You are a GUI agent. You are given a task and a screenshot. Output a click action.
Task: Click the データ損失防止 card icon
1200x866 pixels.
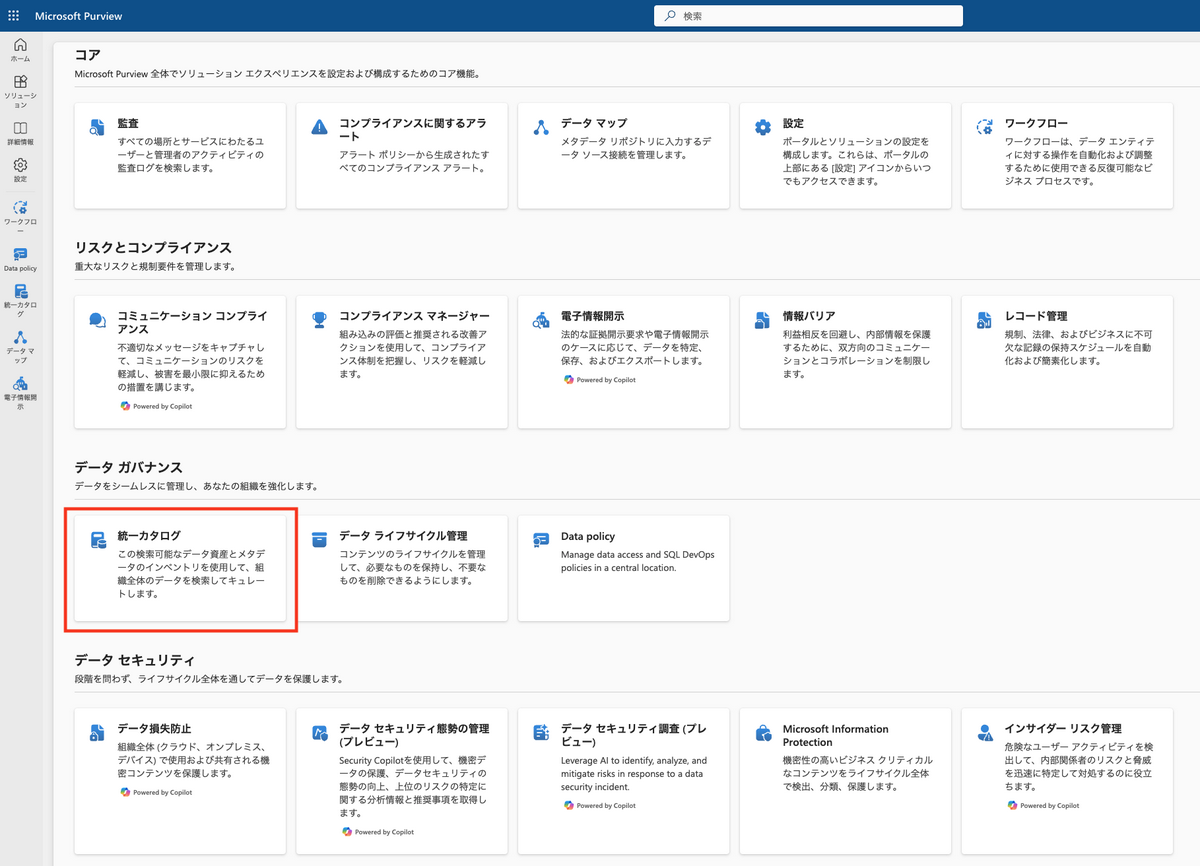click(x=97, y=733)
